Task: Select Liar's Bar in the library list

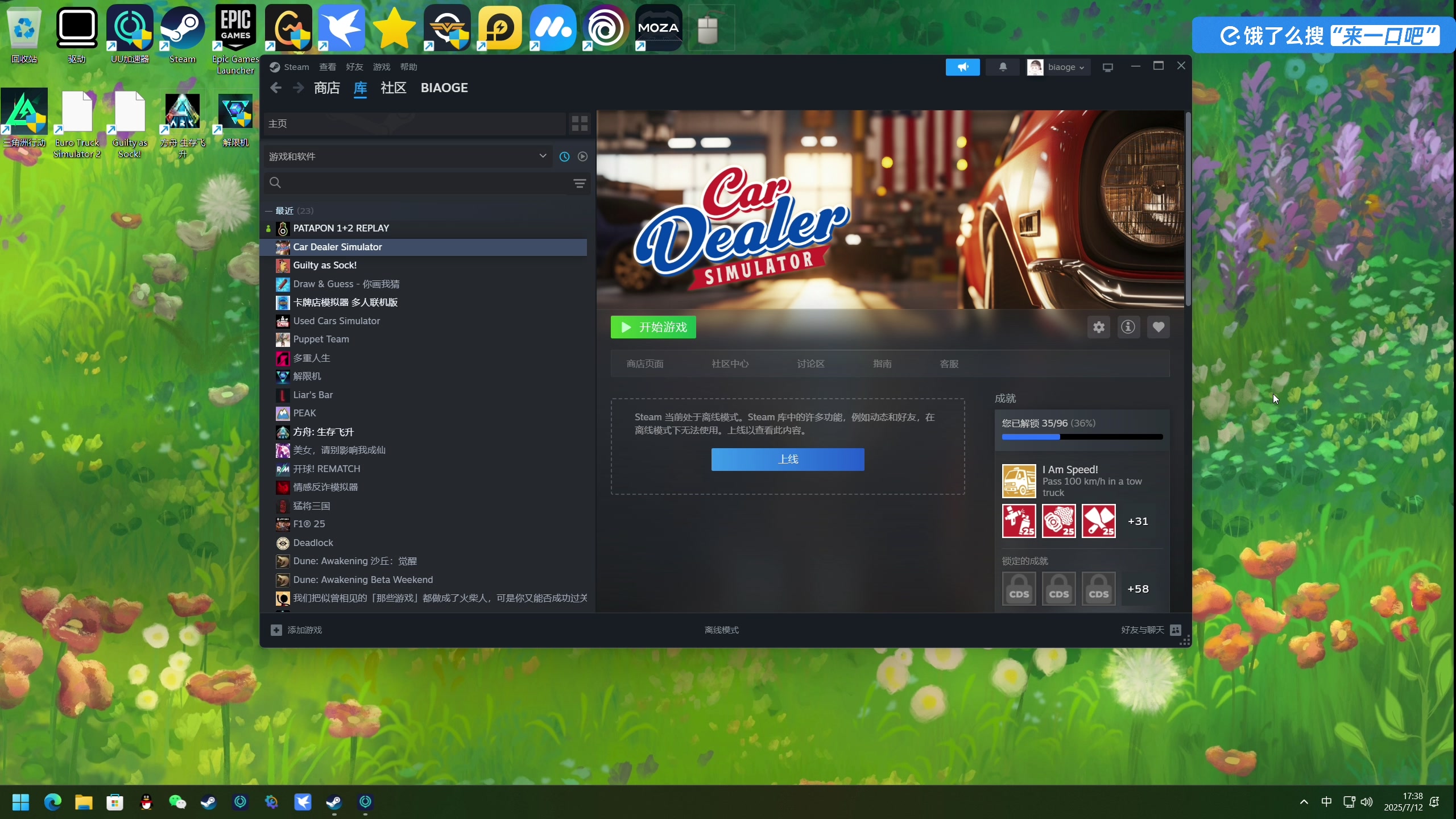Action: [424, 395]
